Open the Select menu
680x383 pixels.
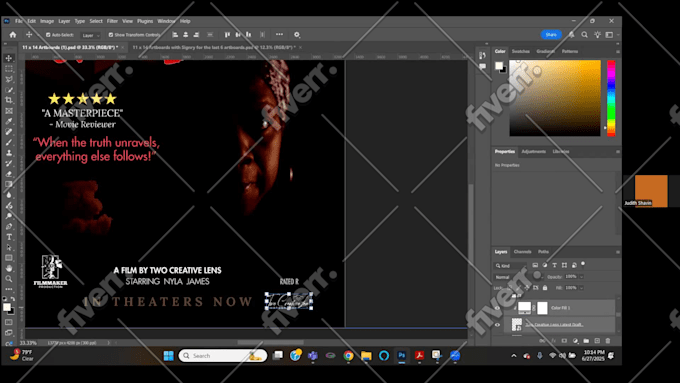[x=96, y=21]
